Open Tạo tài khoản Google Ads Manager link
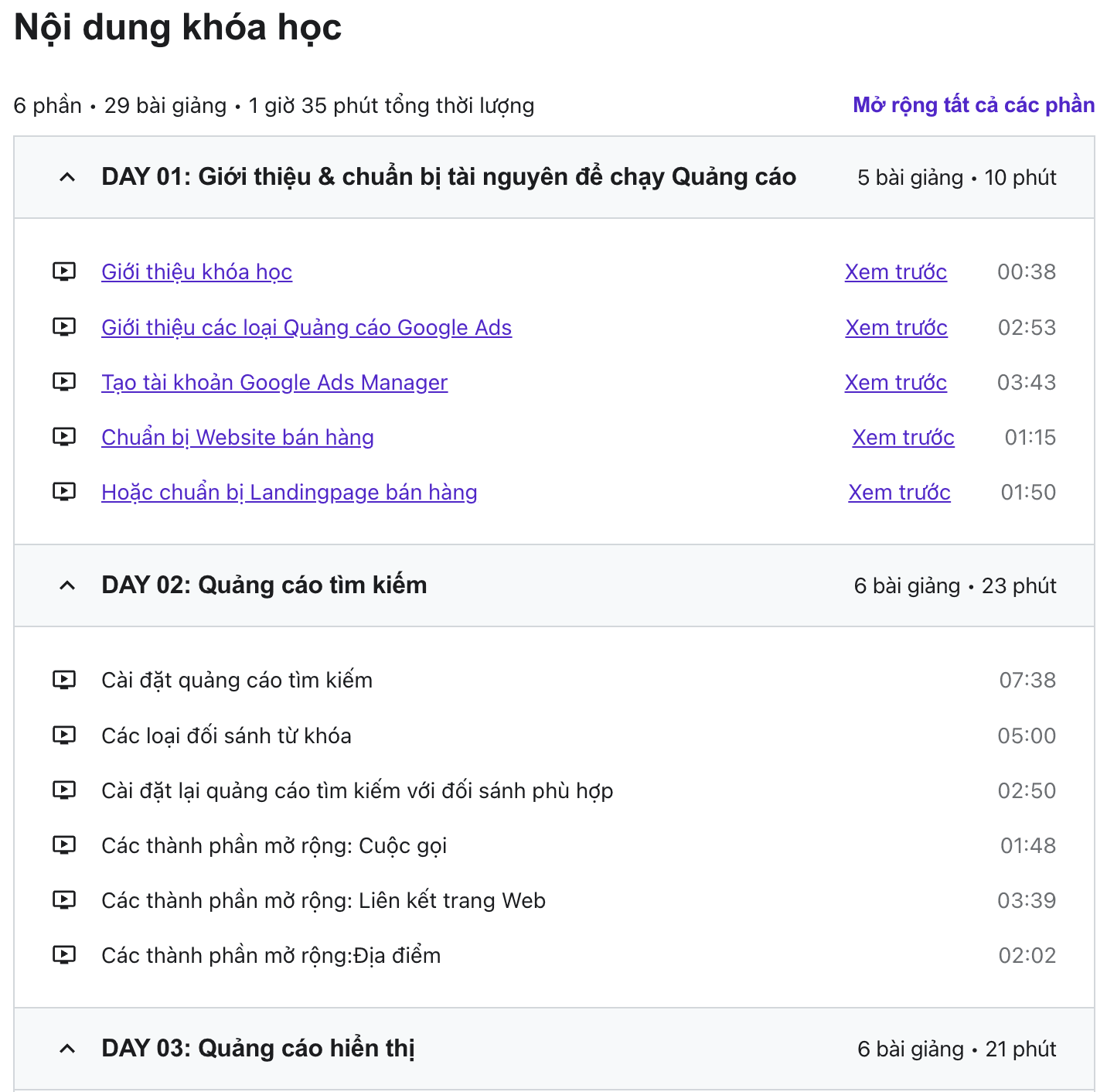1107x1092 pixels. (274, 383)
